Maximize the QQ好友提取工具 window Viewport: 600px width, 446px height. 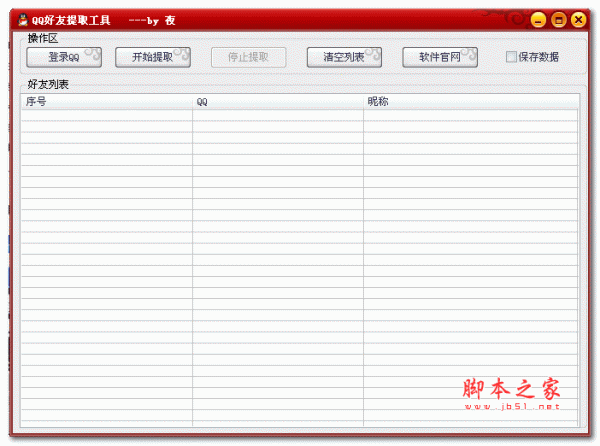pos(558,20)
